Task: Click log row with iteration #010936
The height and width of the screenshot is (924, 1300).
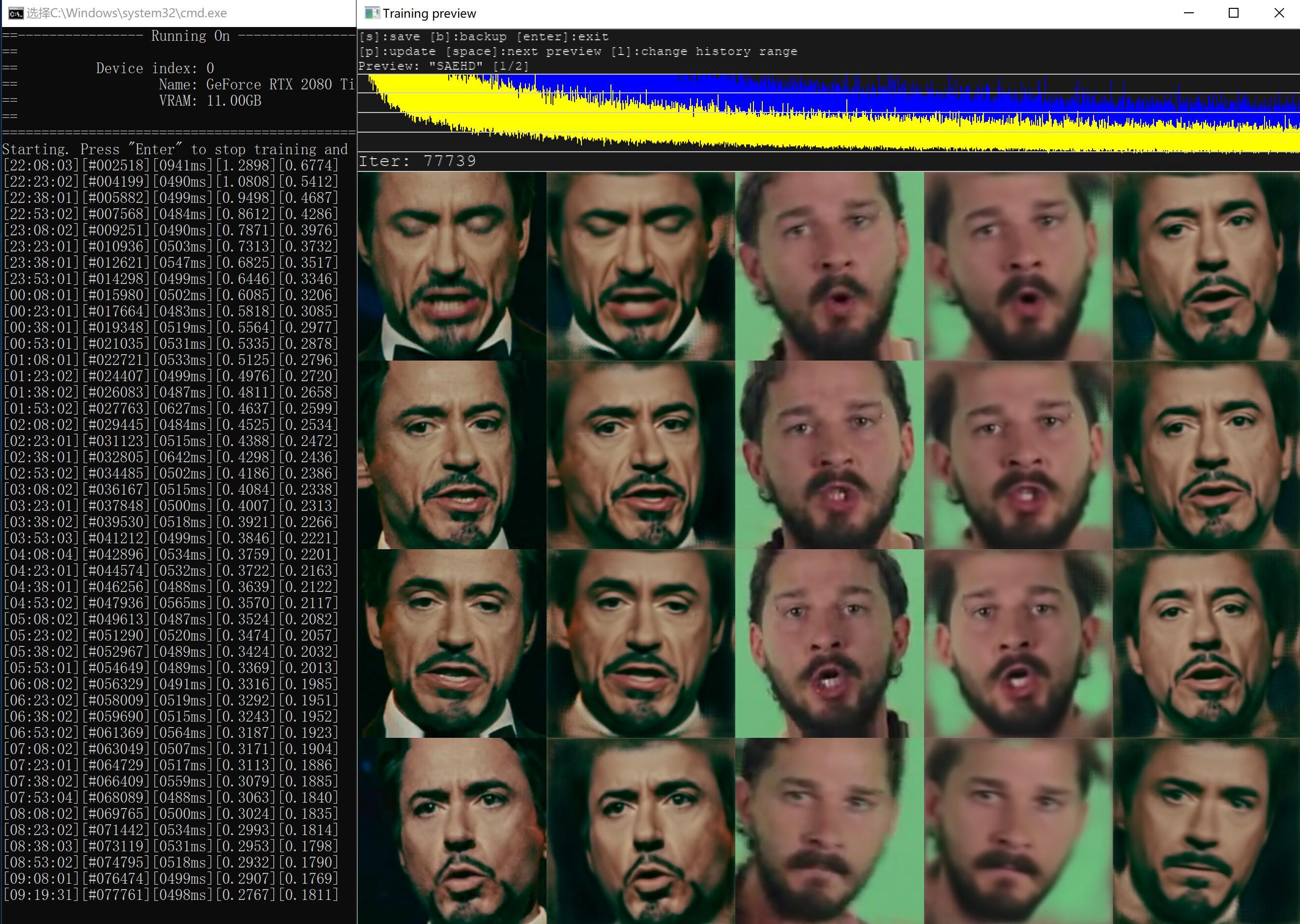Action: pos(171,247)
